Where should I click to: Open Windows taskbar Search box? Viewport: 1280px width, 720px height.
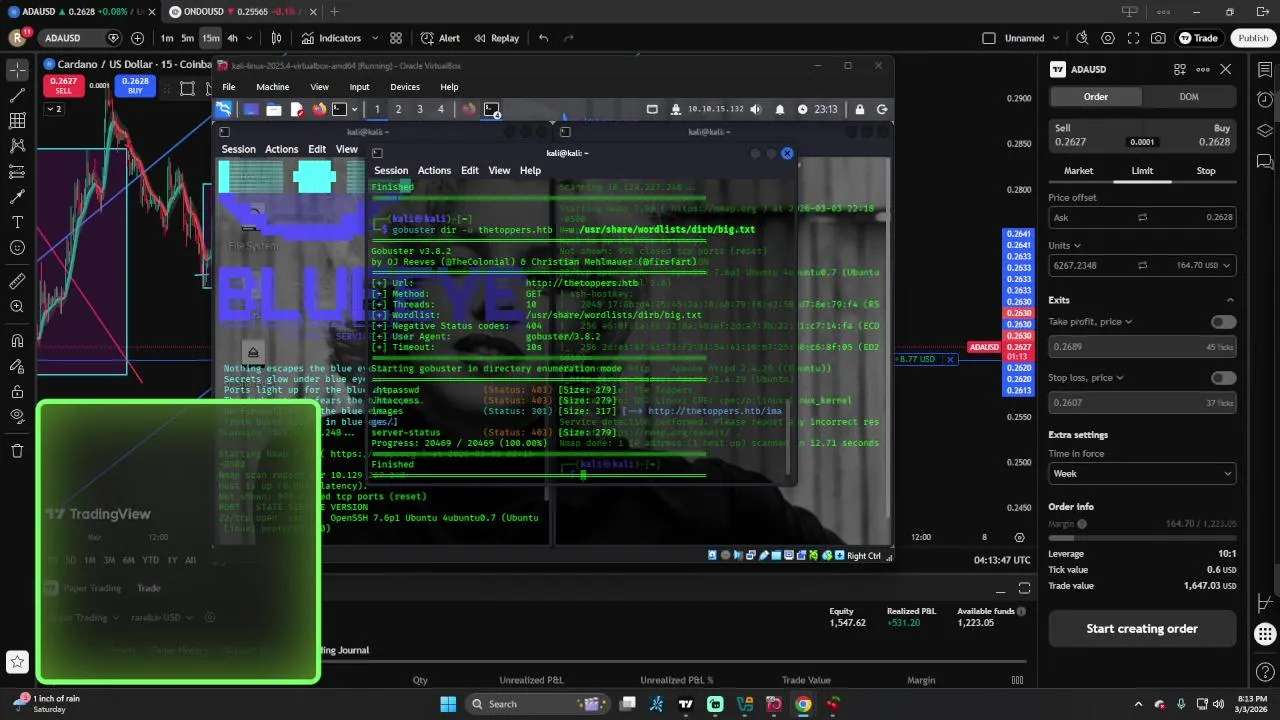click(x=536, y=704)
